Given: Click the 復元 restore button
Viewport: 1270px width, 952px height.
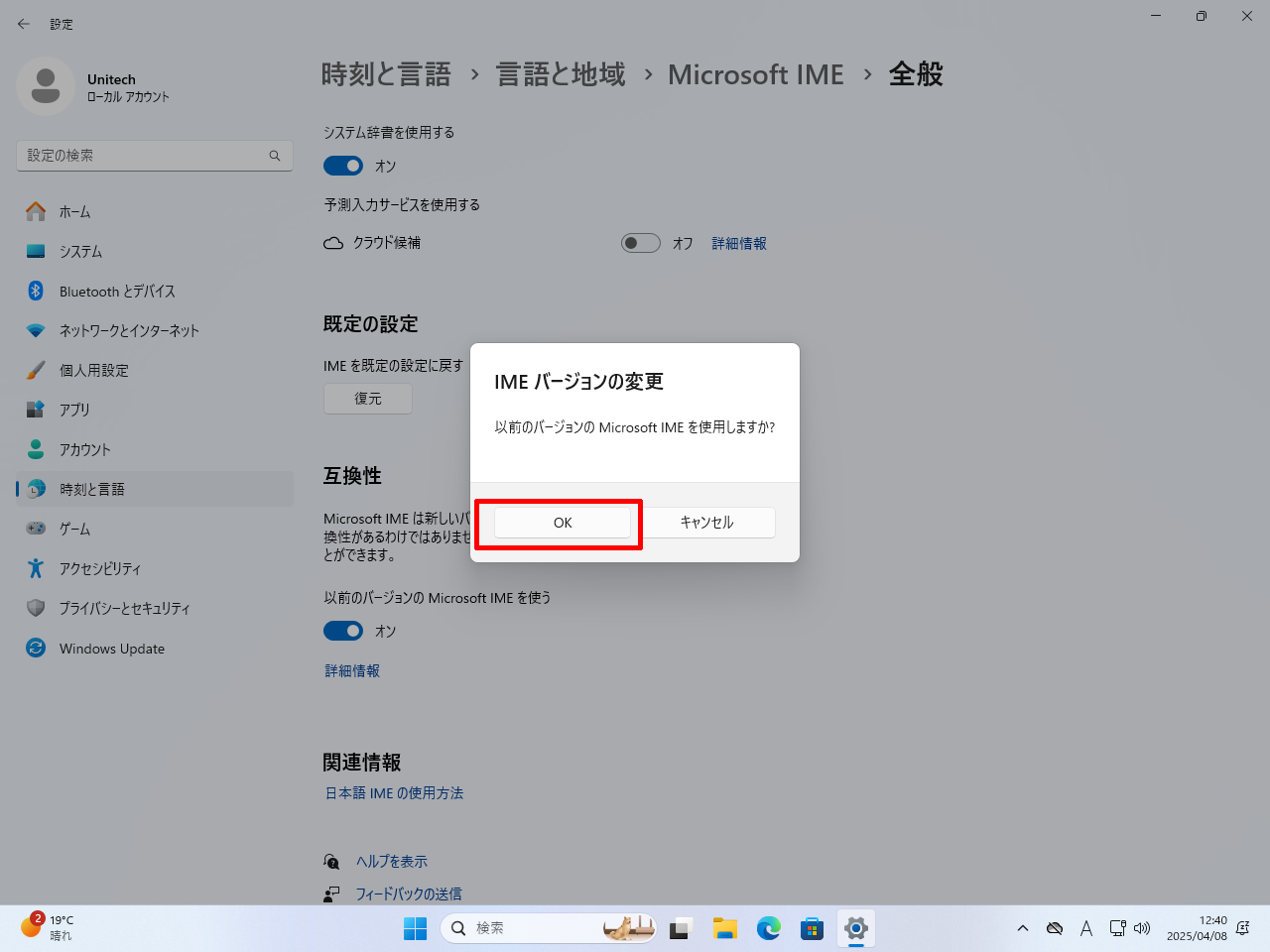Looking at the screenshot, I should click(x=368, y=399).
